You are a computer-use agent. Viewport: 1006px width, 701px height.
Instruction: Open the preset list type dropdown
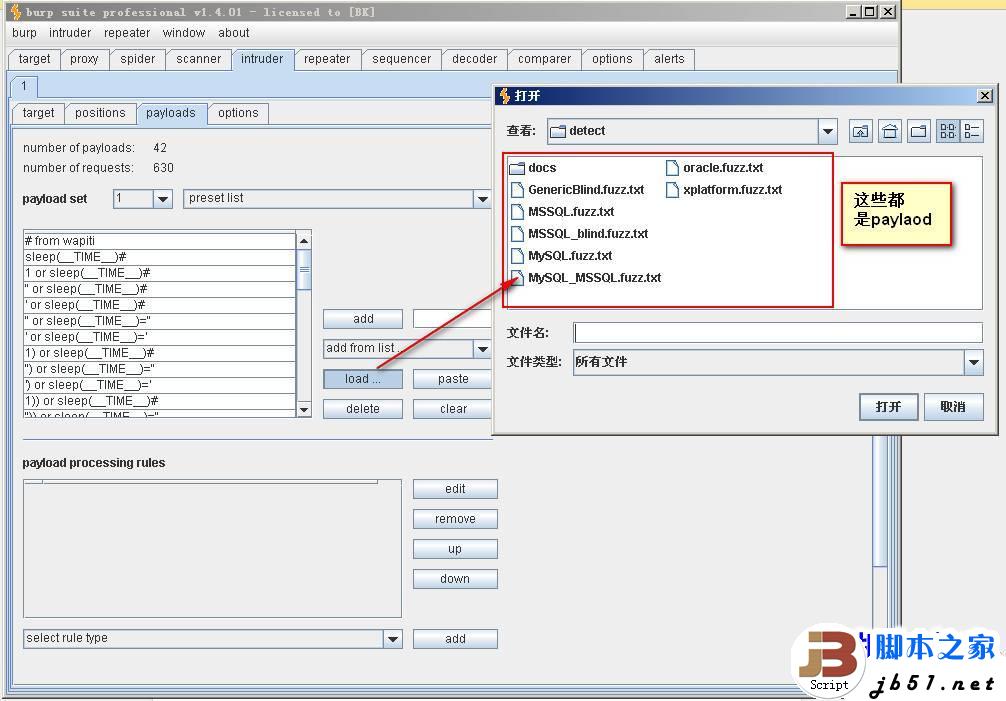pyautogui.click(x=482, y=199)
